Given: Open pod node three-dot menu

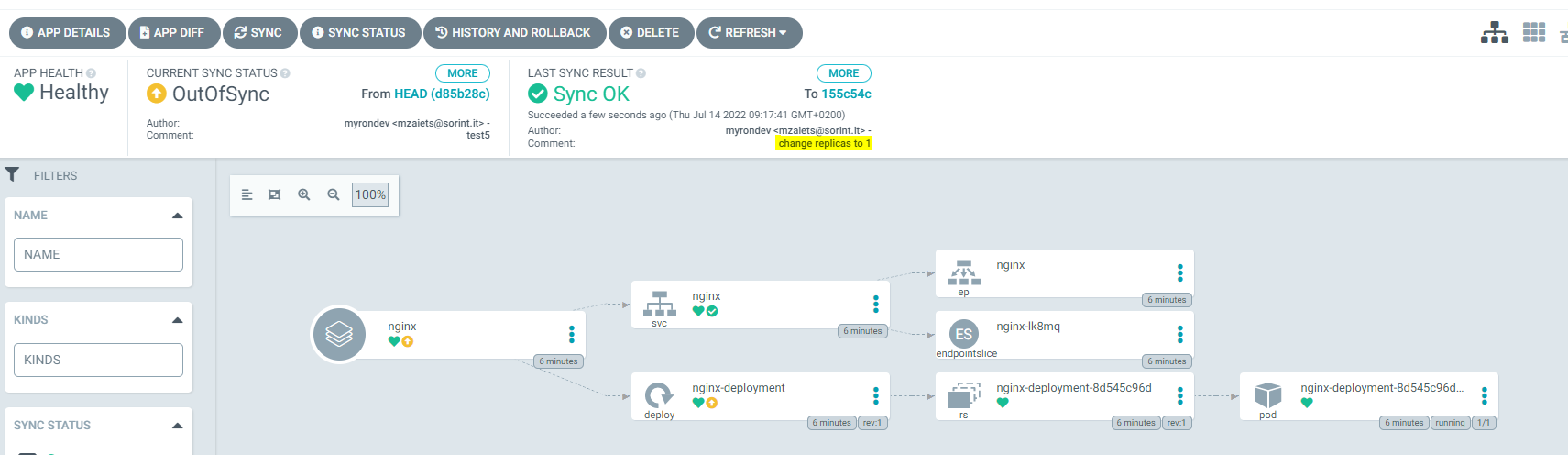Looking at the screenshot, I should 1485,395.
